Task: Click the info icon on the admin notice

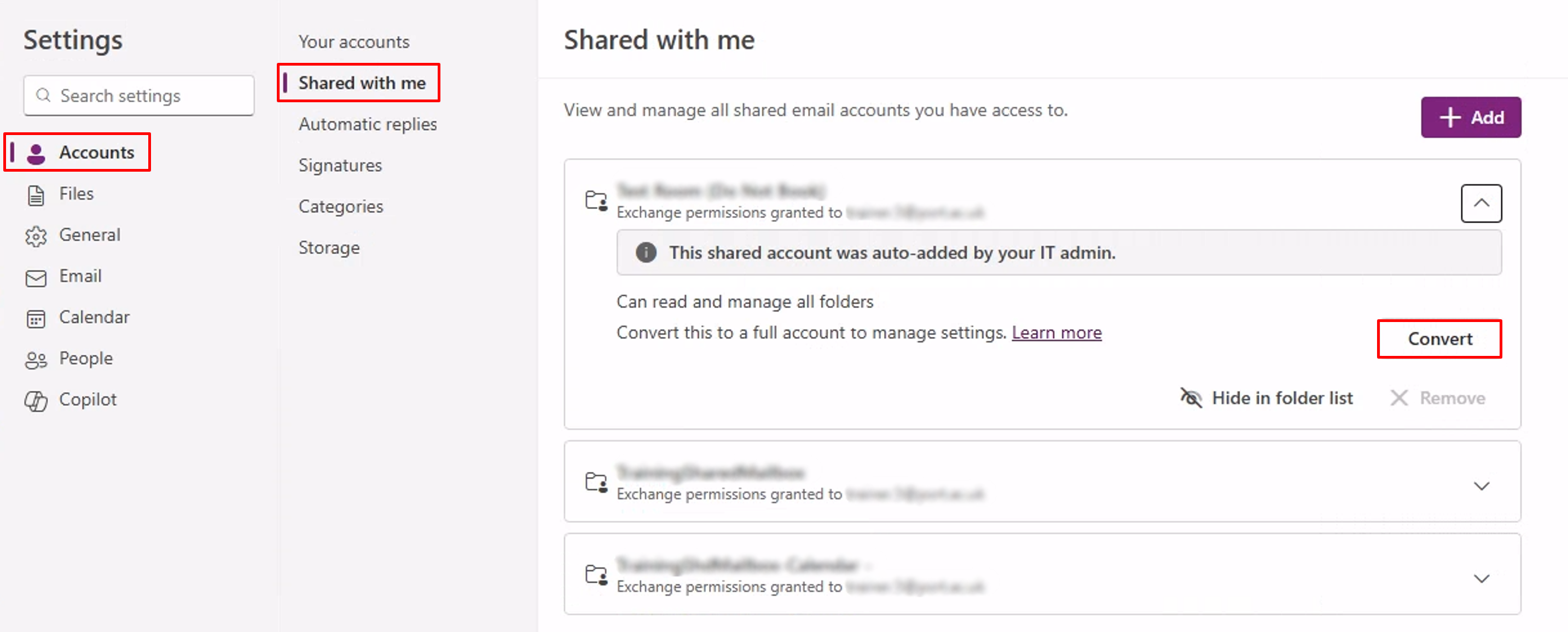Action: (x=647, y=253)
